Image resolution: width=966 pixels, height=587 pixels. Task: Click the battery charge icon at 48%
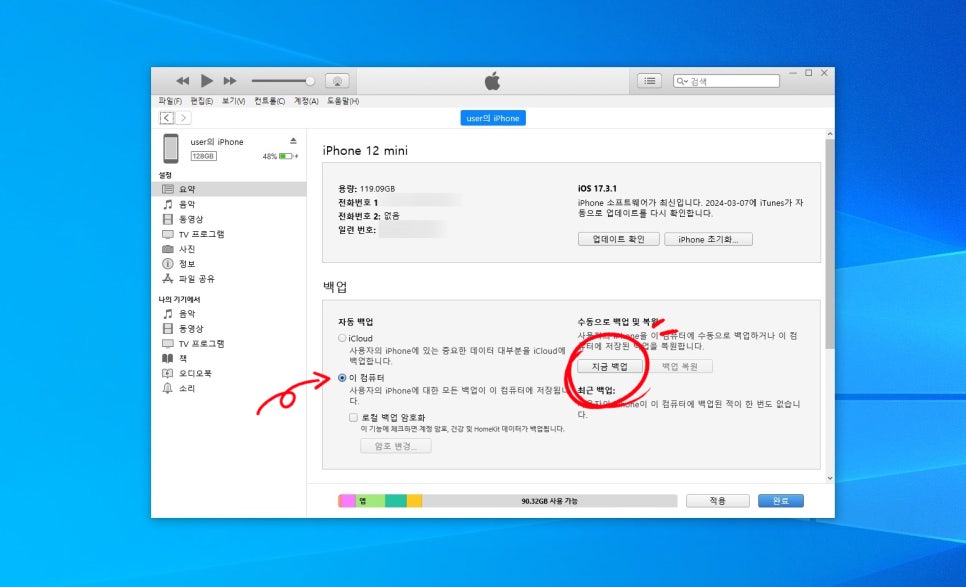click(x=286, y=156)
